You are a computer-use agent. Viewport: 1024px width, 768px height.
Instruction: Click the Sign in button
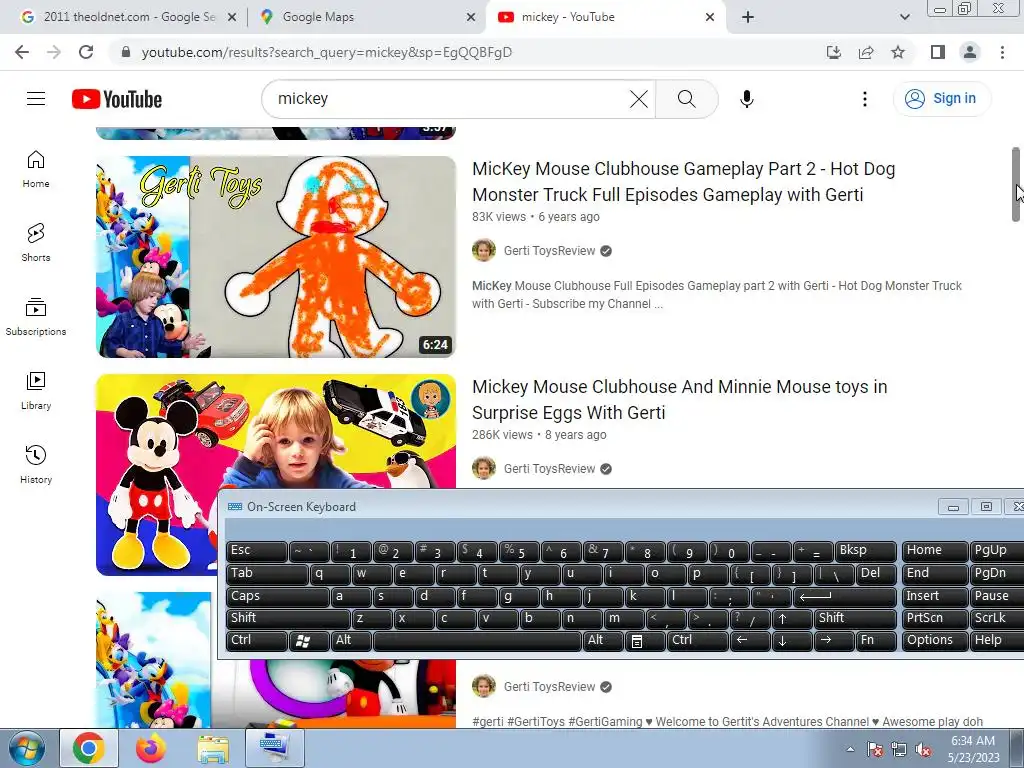click(941, 99)
